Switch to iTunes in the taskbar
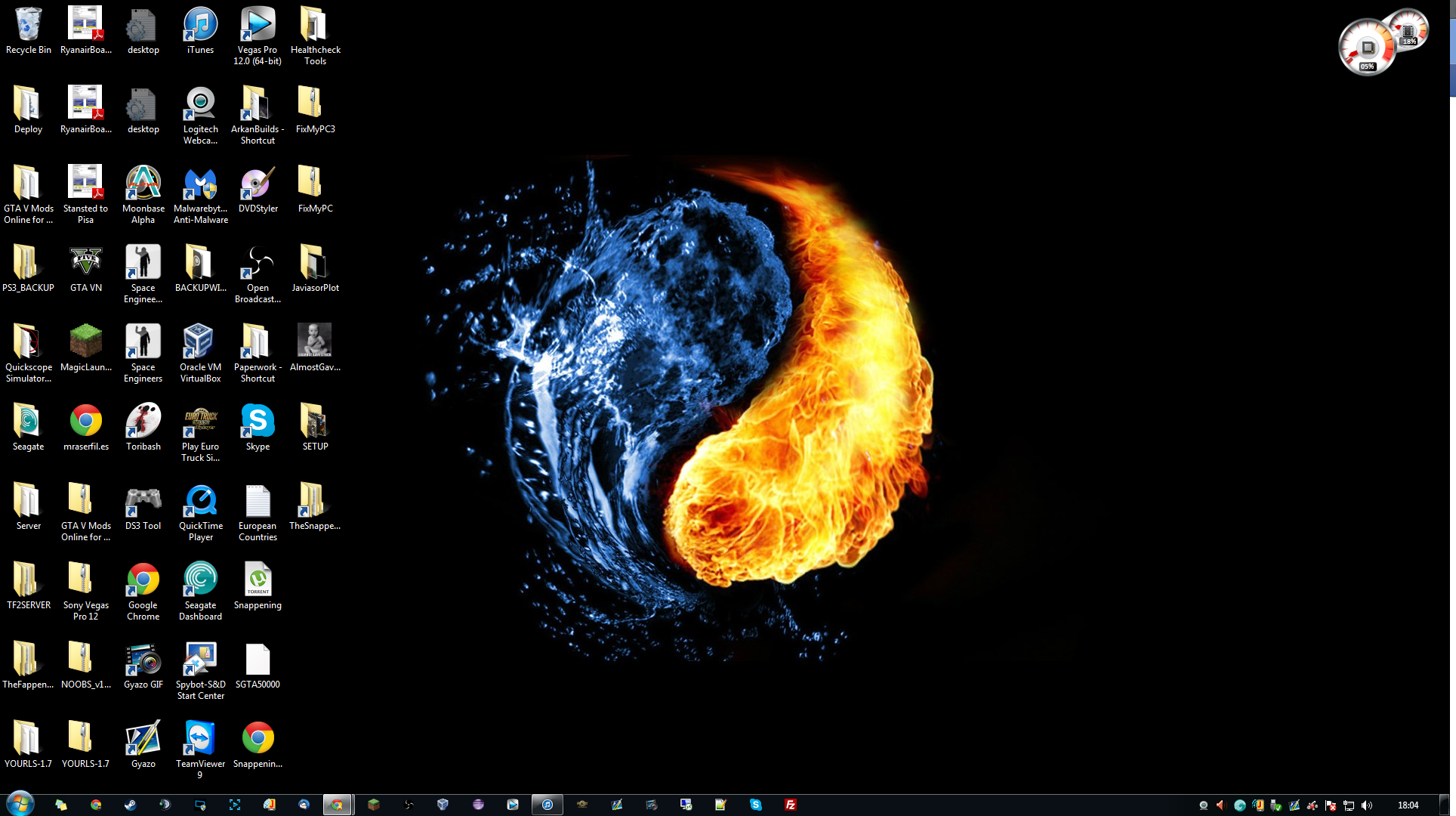The width and height of the screenshot is (1456, 816). [x=548, y=805]
